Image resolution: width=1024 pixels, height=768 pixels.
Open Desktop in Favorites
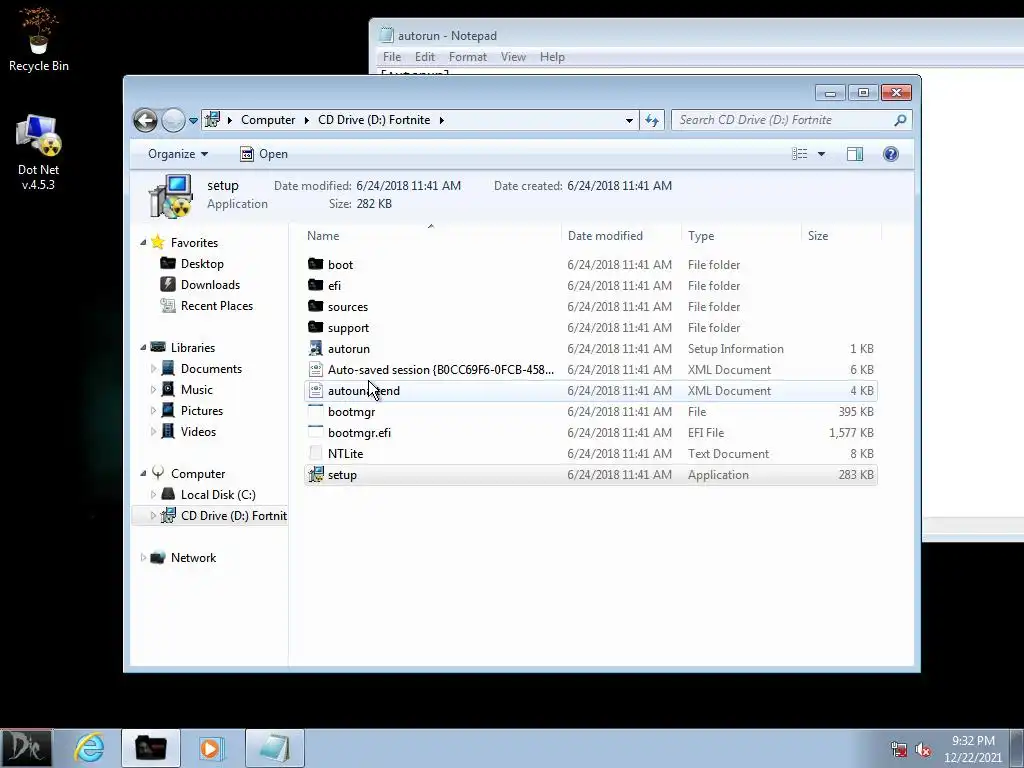pyautogui.click(x=202, y=264)
